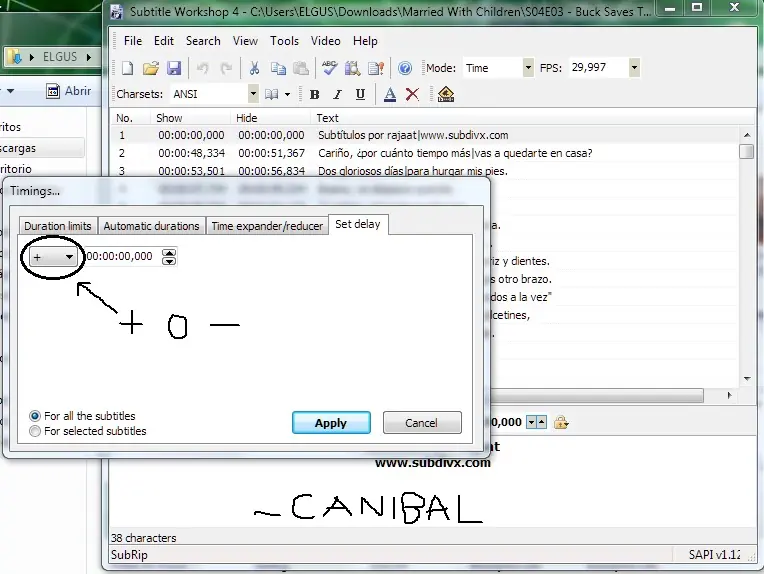
Task: Click the delay time spinner arrows
Action: (169, 257)
